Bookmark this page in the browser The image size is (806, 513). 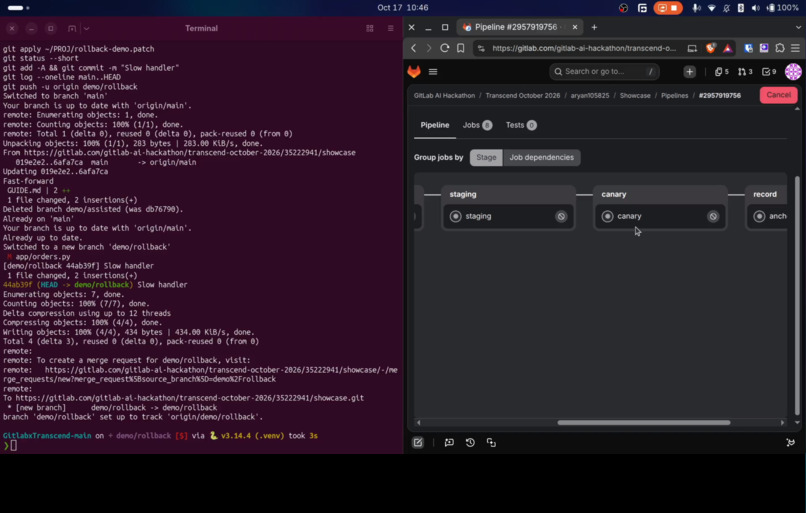tap(461, 48)
